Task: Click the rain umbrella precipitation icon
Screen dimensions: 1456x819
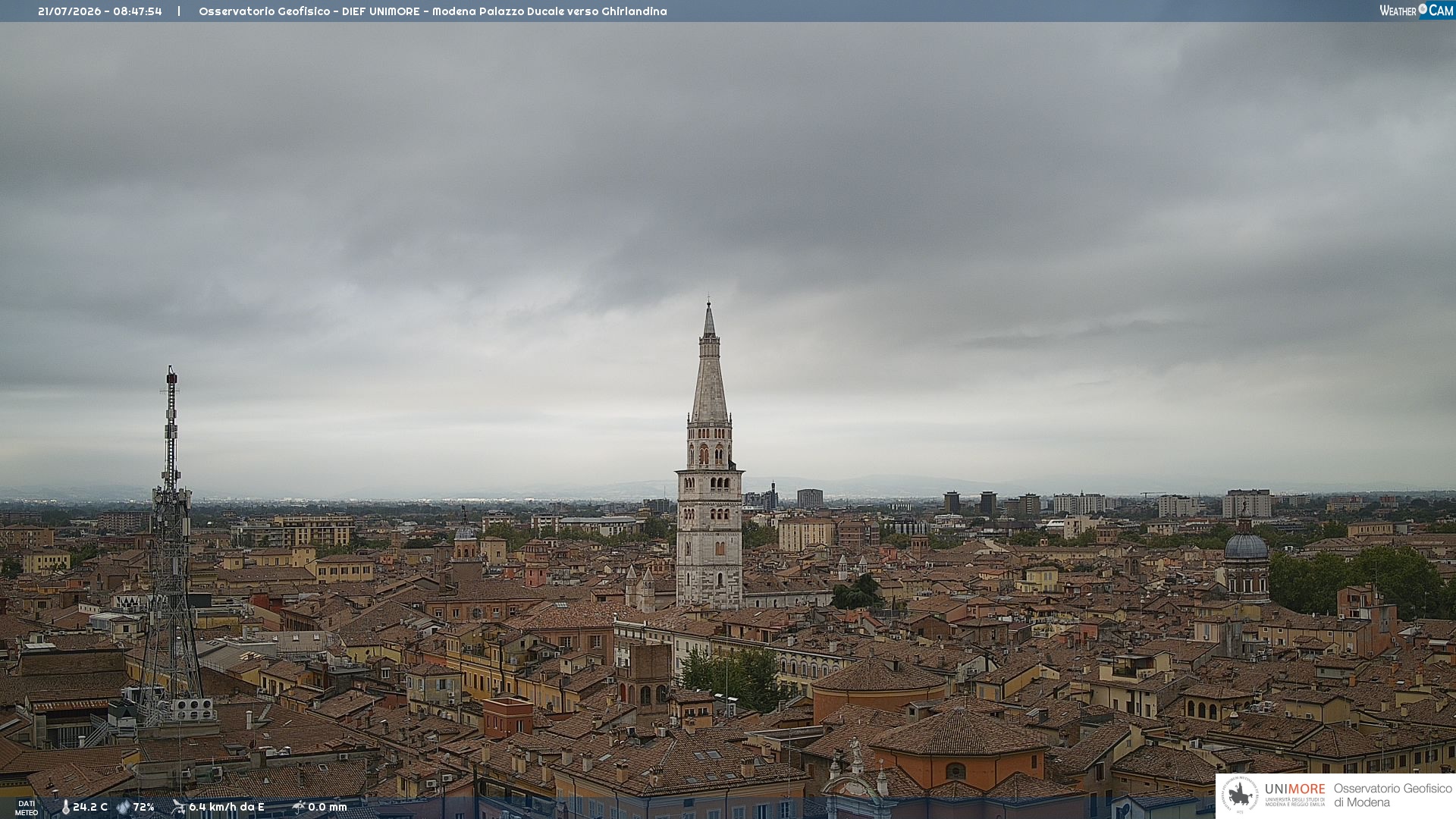Action: tap(299, 808)
